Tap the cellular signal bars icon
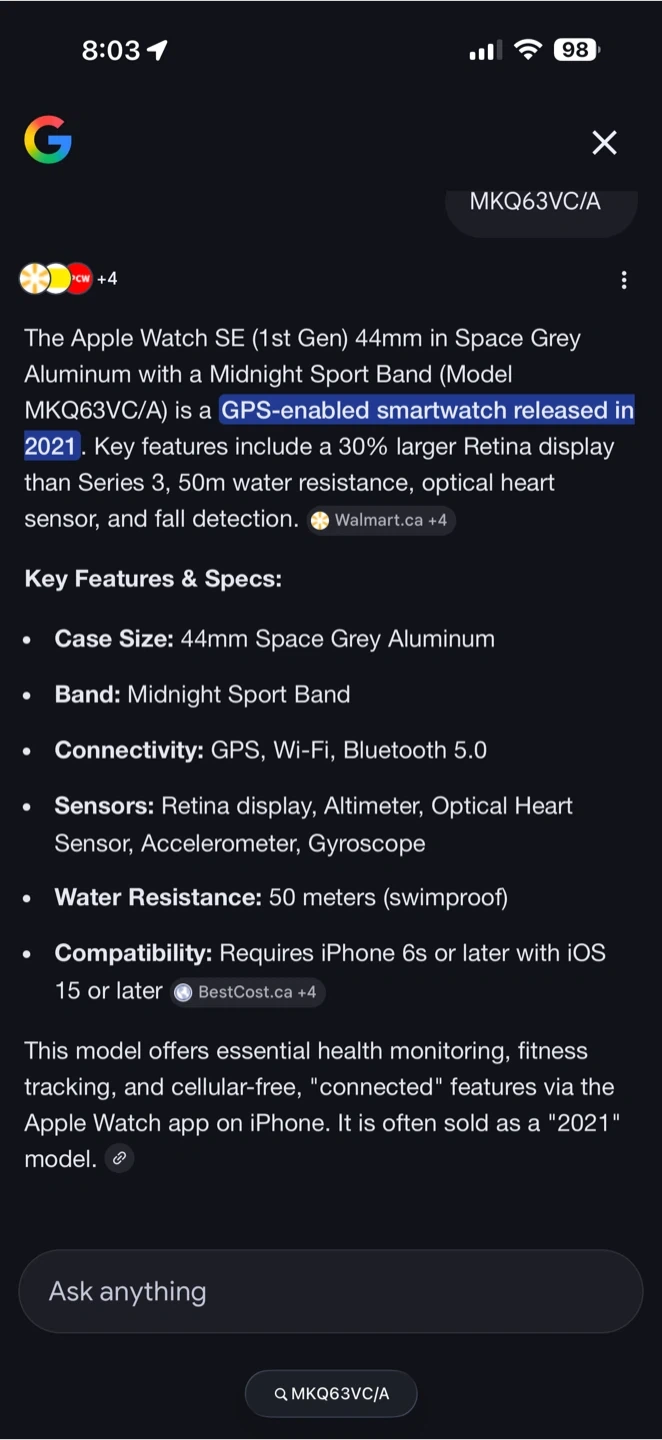This screenshot has height=1440, width=662. pos(485,51)
